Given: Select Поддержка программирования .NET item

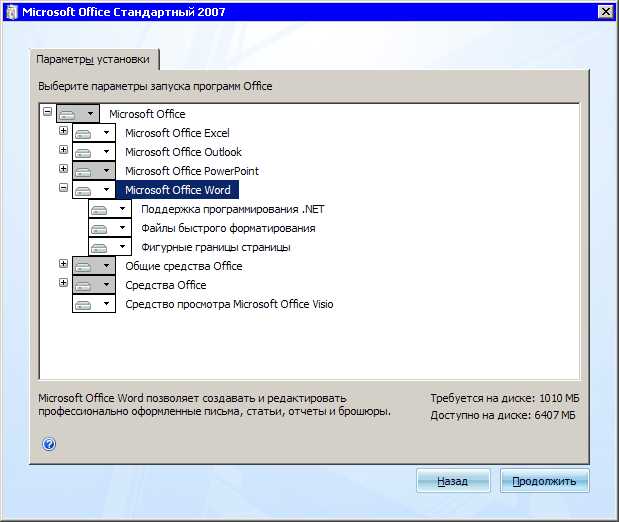Looking at the screenshot, I should click(x=233, y=209).
